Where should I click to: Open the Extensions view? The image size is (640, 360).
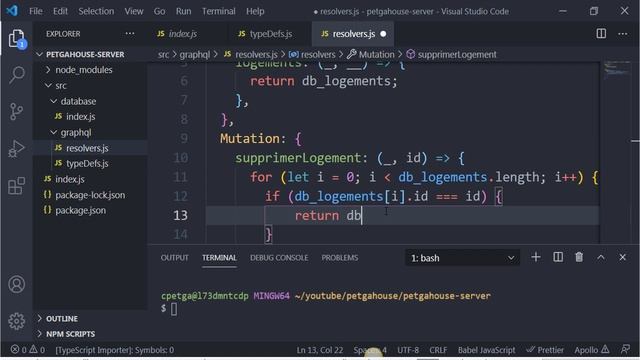17,186
